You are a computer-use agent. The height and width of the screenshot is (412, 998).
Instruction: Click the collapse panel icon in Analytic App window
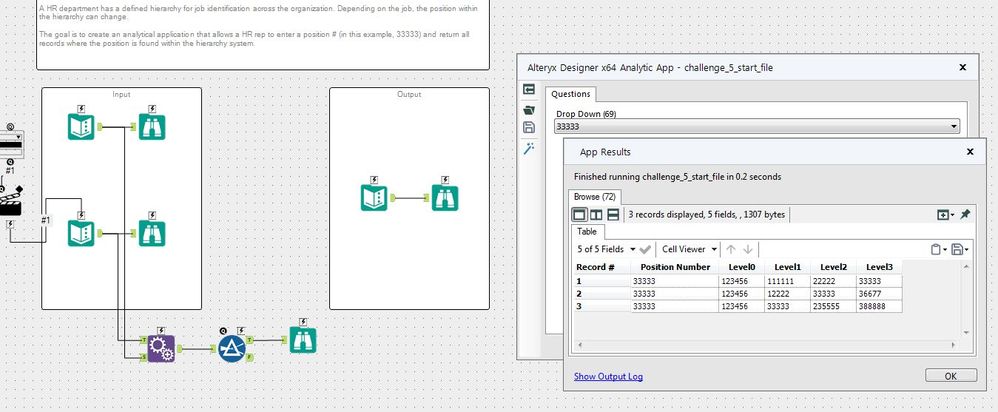coord(529,89)
